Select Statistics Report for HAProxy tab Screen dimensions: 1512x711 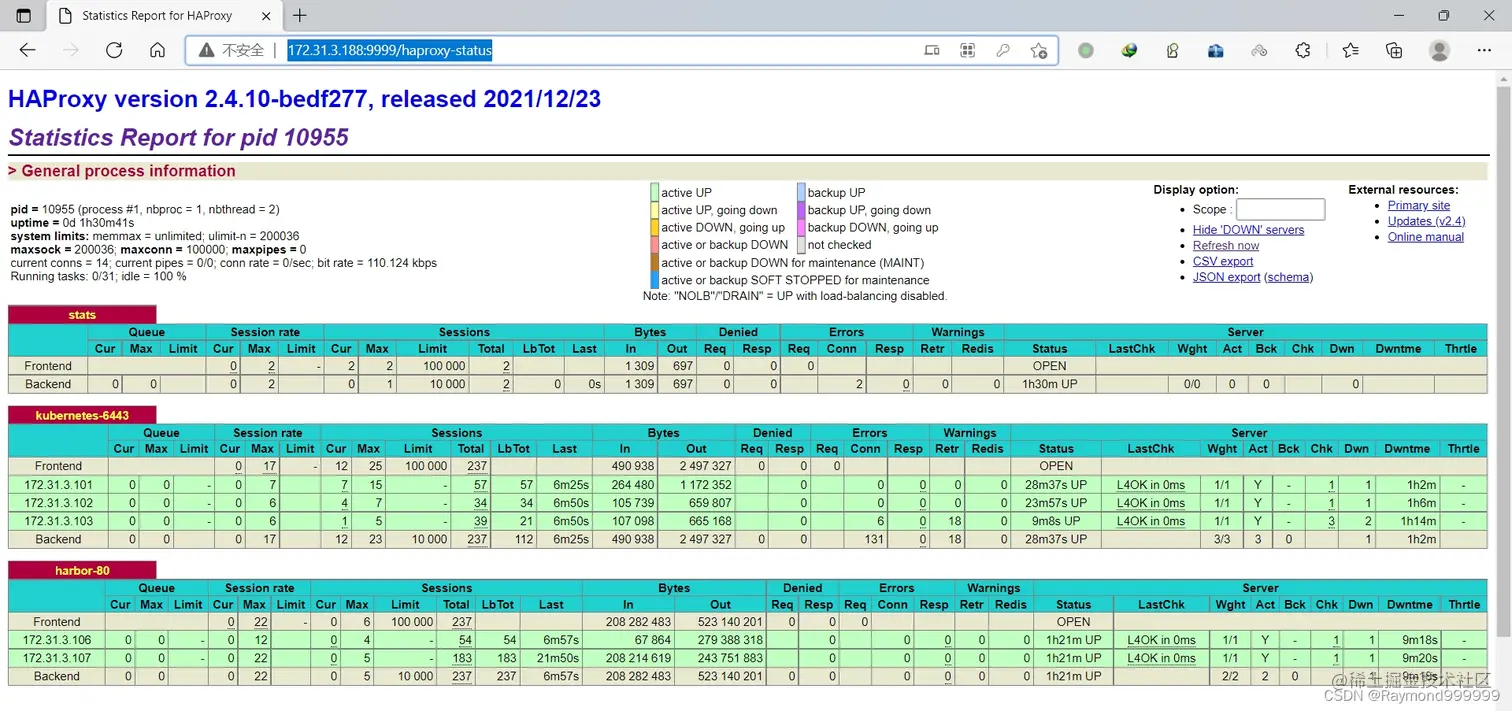(x=165, y=16)
